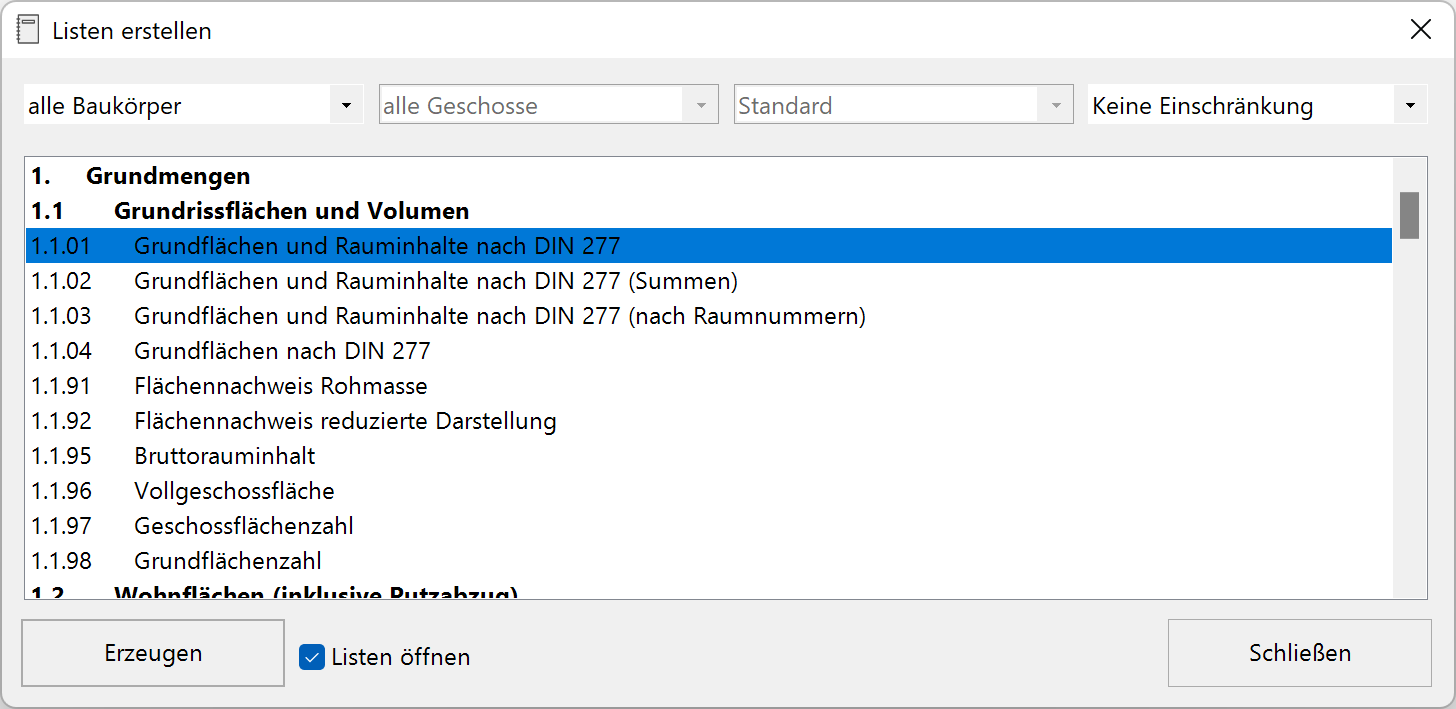The height and width of the screenshot is (709, 1456).
Task: Click the Schließen button
Action: (x=1300, y=653)
